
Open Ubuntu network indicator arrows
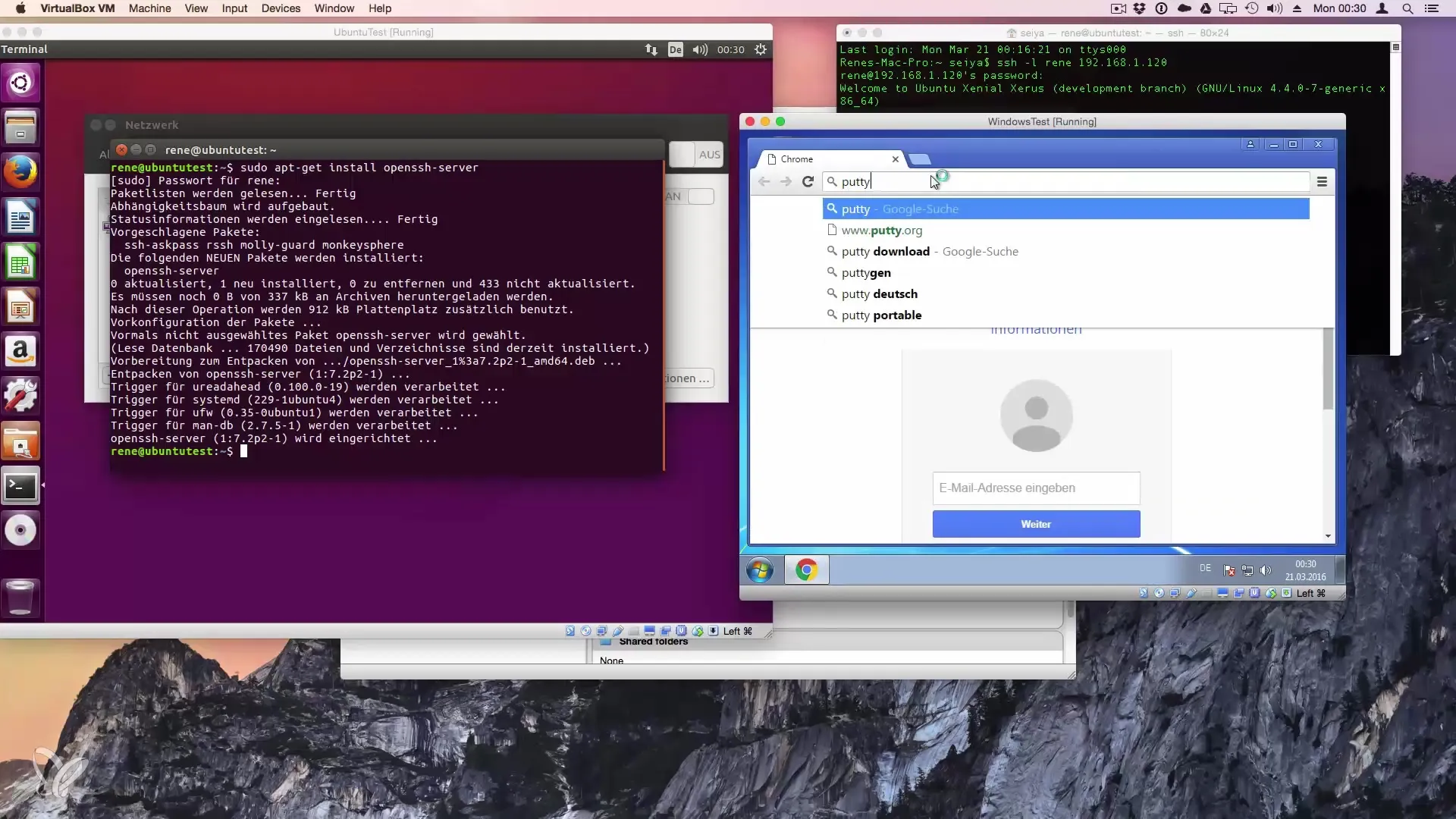pos(651,49)
